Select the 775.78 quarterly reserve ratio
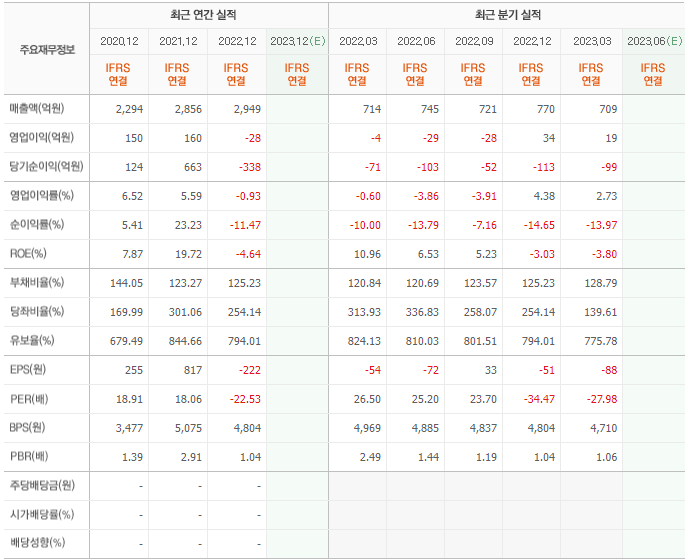The width and height of the screenshot is (689, 560). point(601,341)
